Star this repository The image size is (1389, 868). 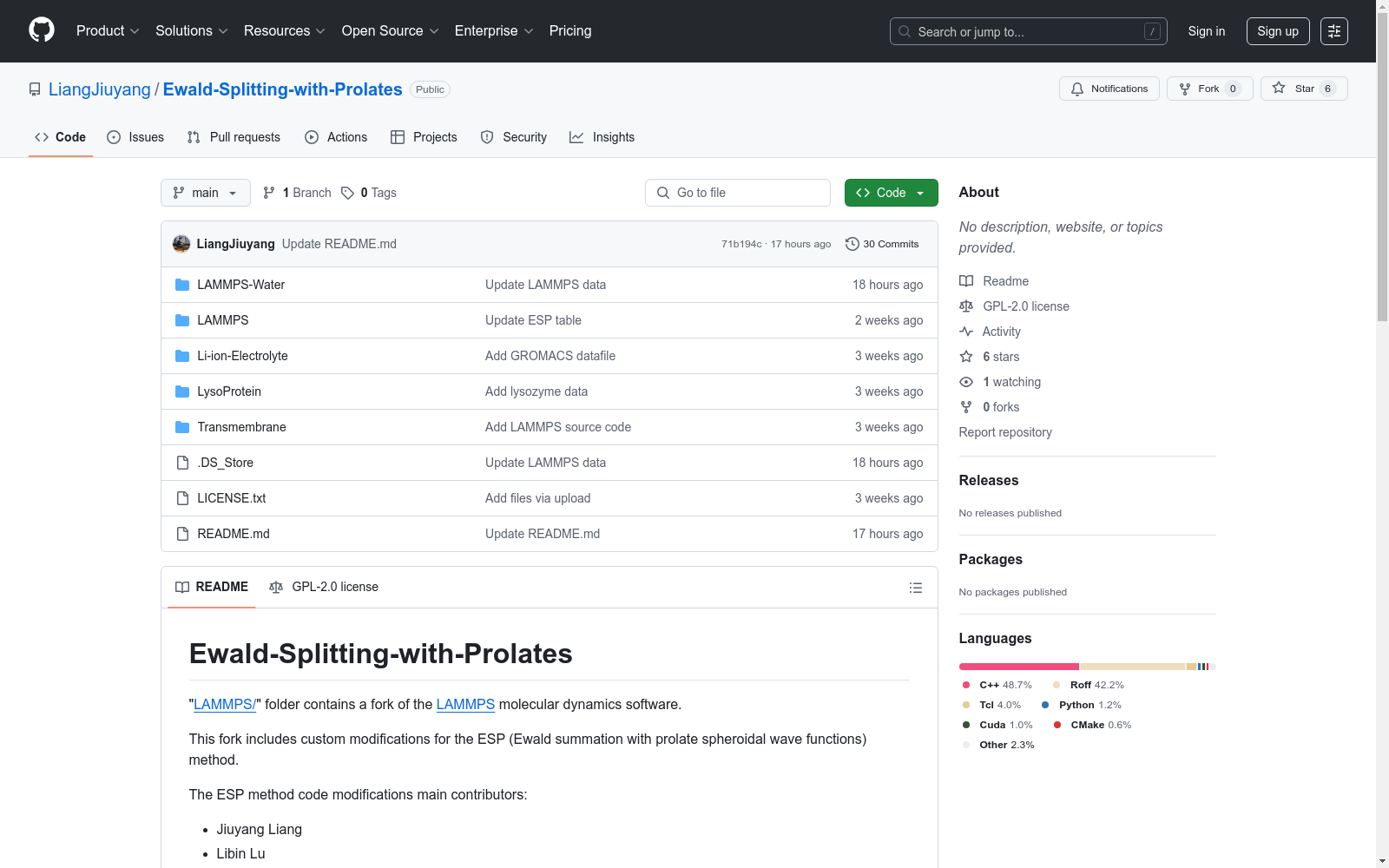[x=1304, y=89]
